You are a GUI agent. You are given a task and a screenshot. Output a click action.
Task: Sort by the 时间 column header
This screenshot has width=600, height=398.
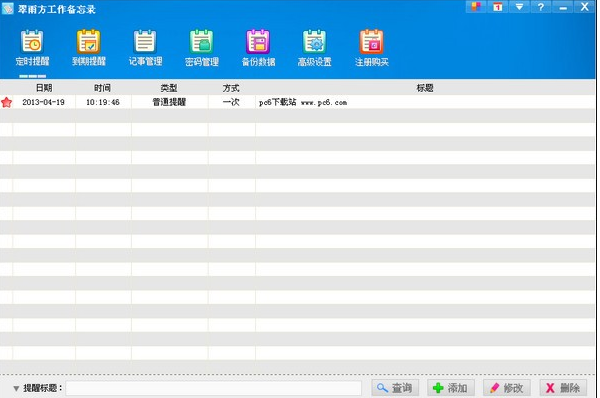tap(103, 88)
